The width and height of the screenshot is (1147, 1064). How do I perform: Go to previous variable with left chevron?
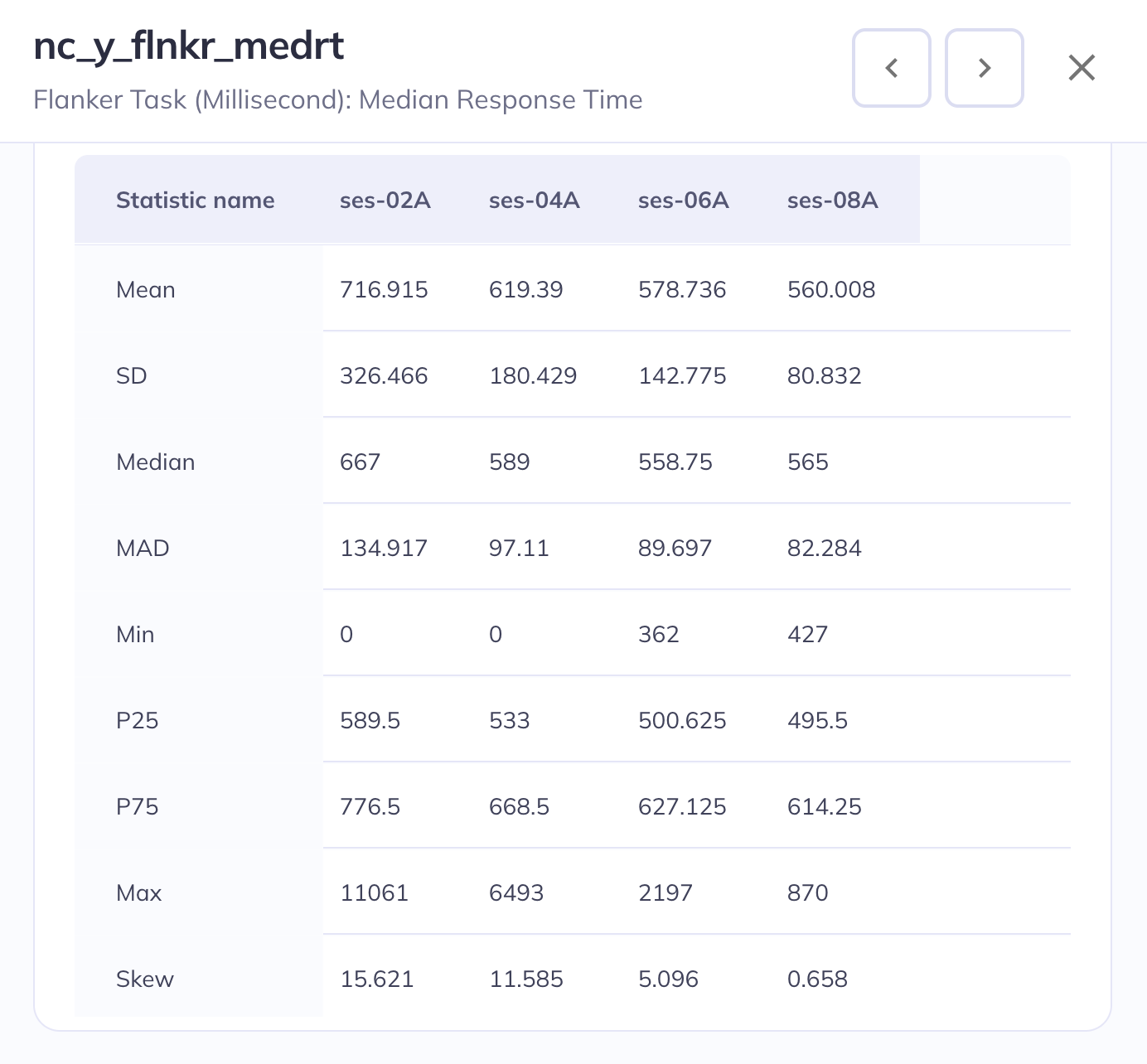(891, 68)
